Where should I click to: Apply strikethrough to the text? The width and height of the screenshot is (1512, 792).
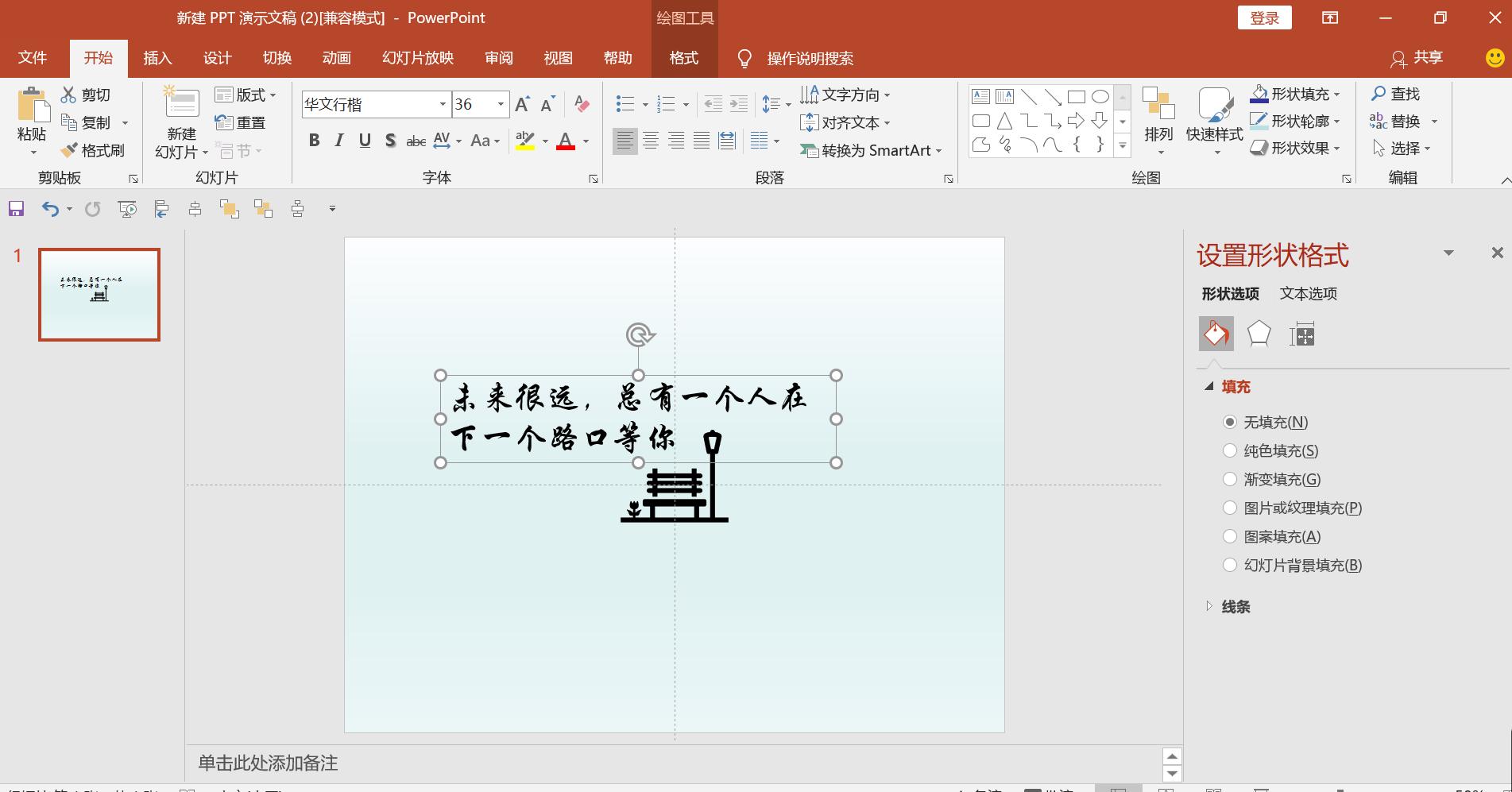coord(415,141)
